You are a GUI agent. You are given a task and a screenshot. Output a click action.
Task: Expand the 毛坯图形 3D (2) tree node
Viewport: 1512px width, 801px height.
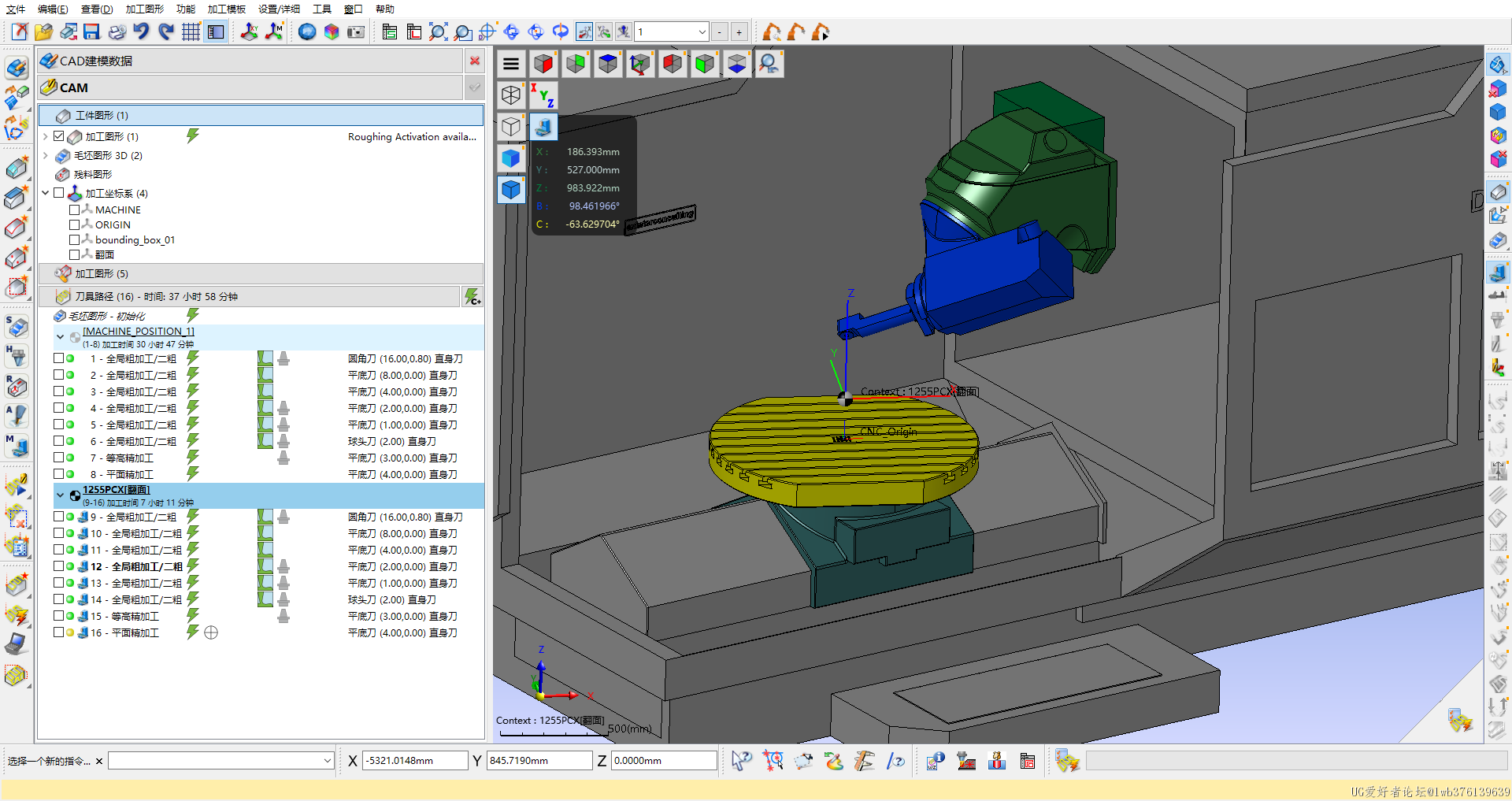click(x=46, y=155)
